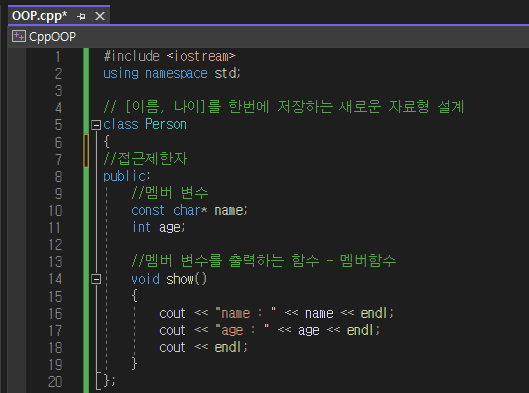Image resolution: width=529 pixels, height=393 pixels.
Task: Click the CppOOP project icon
Action: tap(19, 36)
